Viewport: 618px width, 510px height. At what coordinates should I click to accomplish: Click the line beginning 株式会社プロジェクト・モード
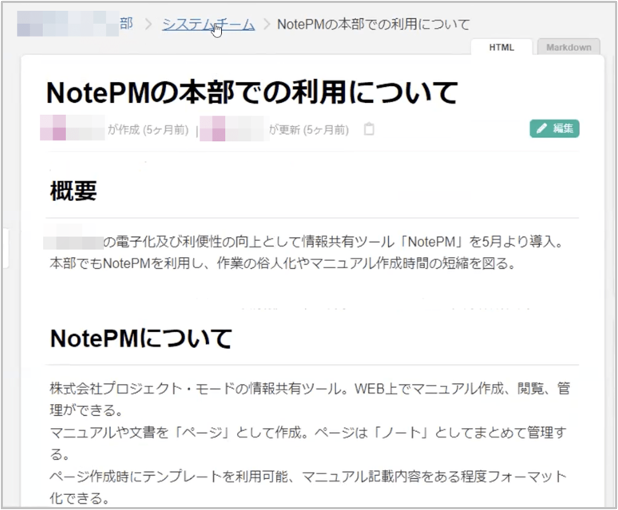point(310,389)
